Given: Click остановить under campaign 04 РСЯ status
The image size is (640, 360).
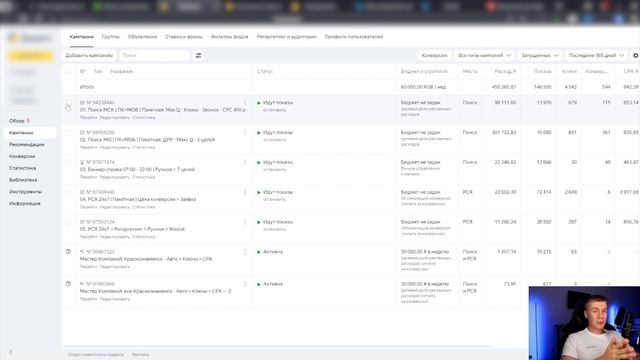Looking at the screenshot, I should click(274, 200).
